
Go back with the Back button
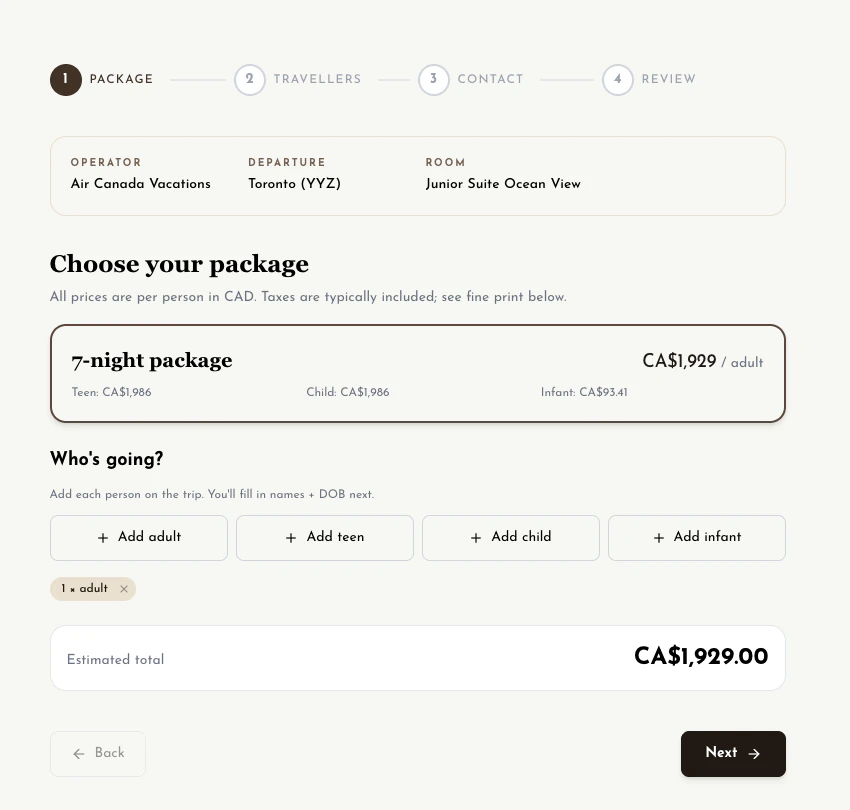click(x=98, y=754)
